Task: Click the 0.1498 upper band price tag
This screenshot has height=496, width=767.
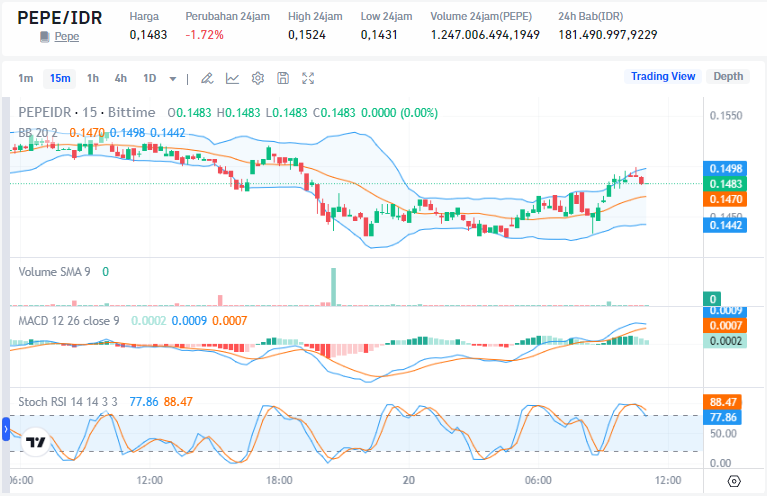Action: click(x=725, y=169)
